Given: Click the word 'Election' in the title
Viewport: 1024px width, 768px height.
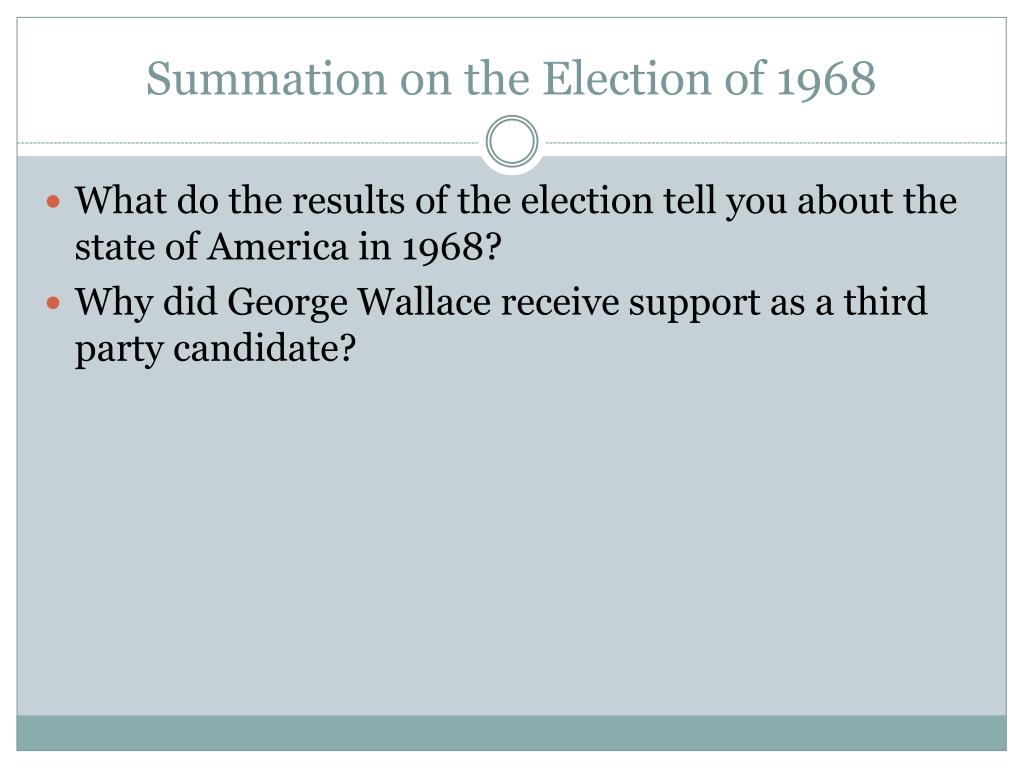Looking at the screenshot, I should click(x=627, y=78).
